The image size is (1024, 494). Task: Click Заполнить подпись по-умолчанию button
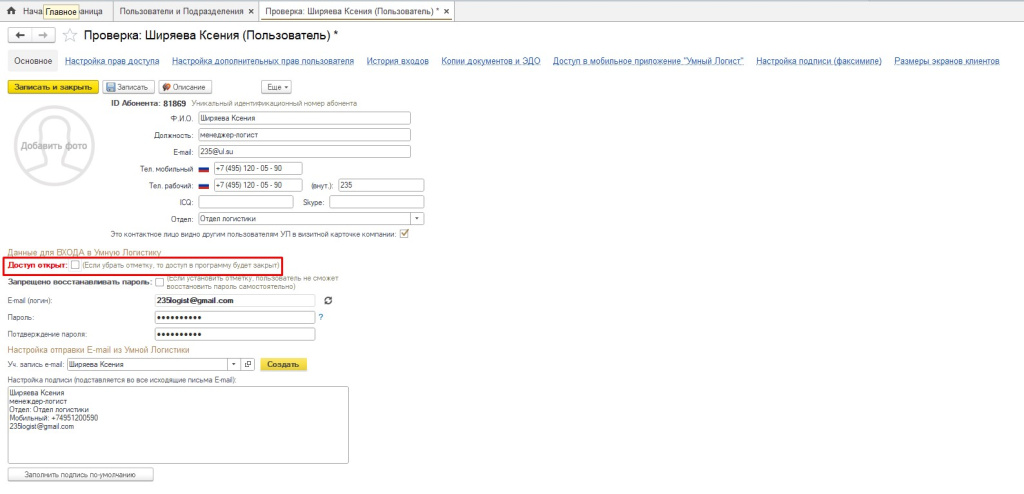(80, 474)
